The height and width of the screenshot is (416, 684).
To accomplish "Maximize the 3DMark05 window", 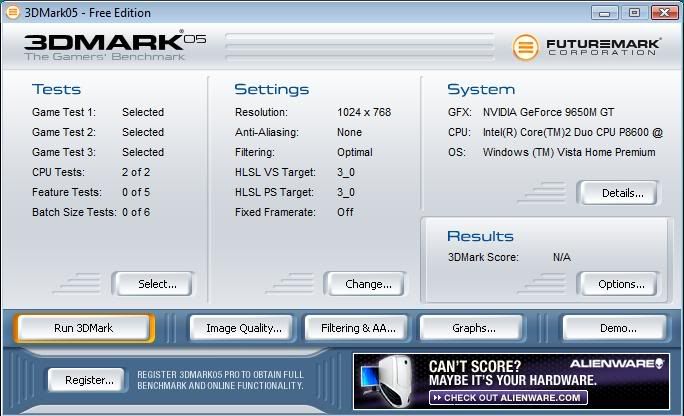I will point(634,13).
